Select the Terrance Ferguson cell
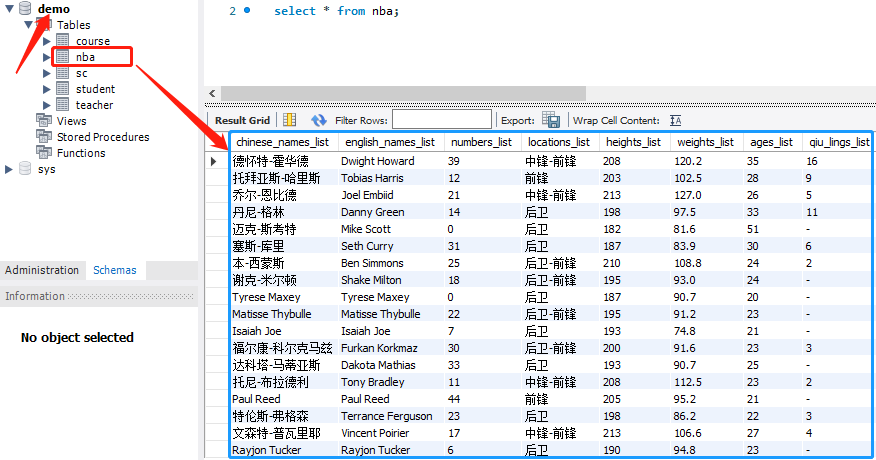 (x=390, y=416)
